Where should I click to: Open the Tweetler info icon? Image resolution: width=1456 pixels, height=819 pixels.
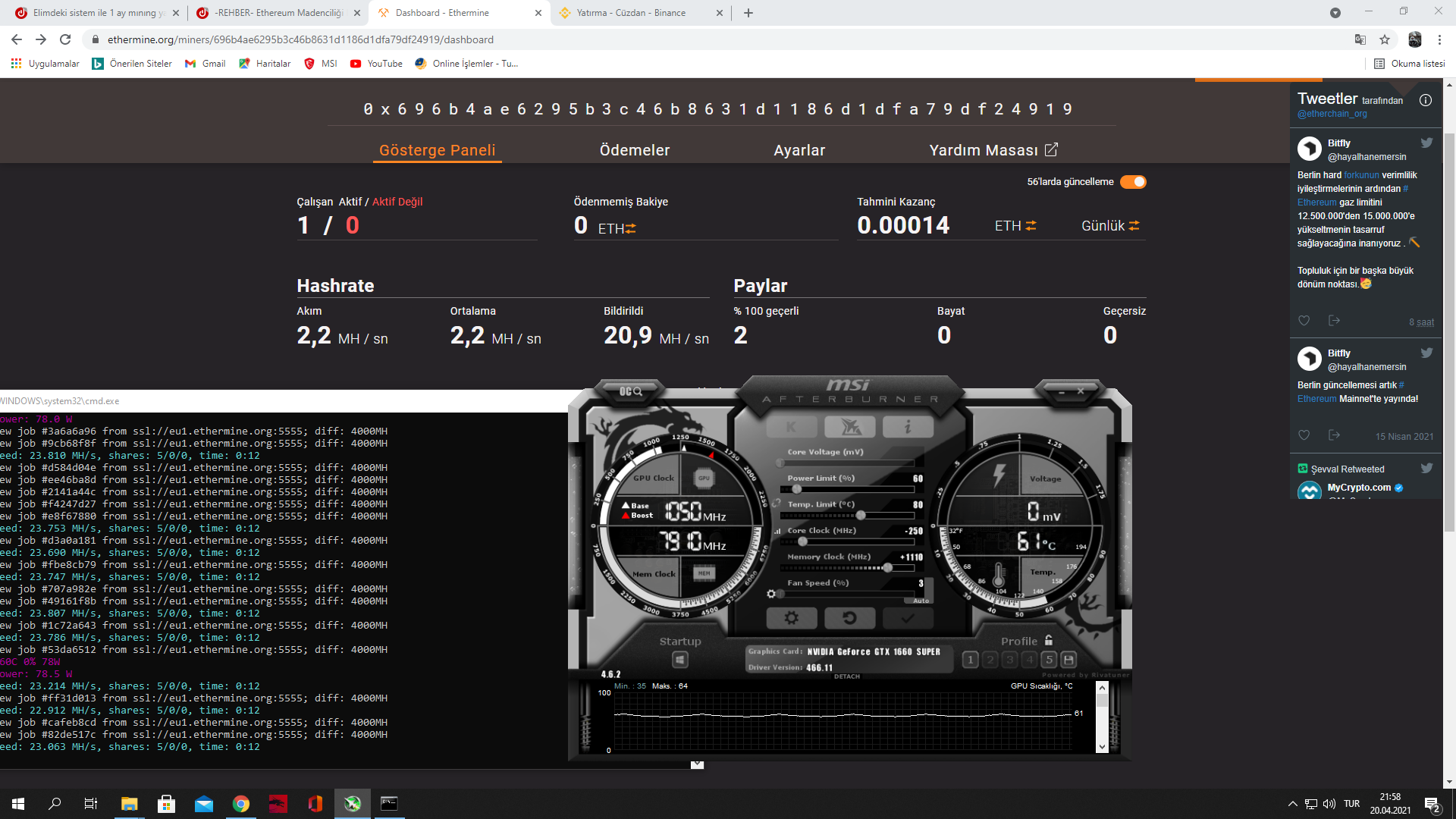1426,100
